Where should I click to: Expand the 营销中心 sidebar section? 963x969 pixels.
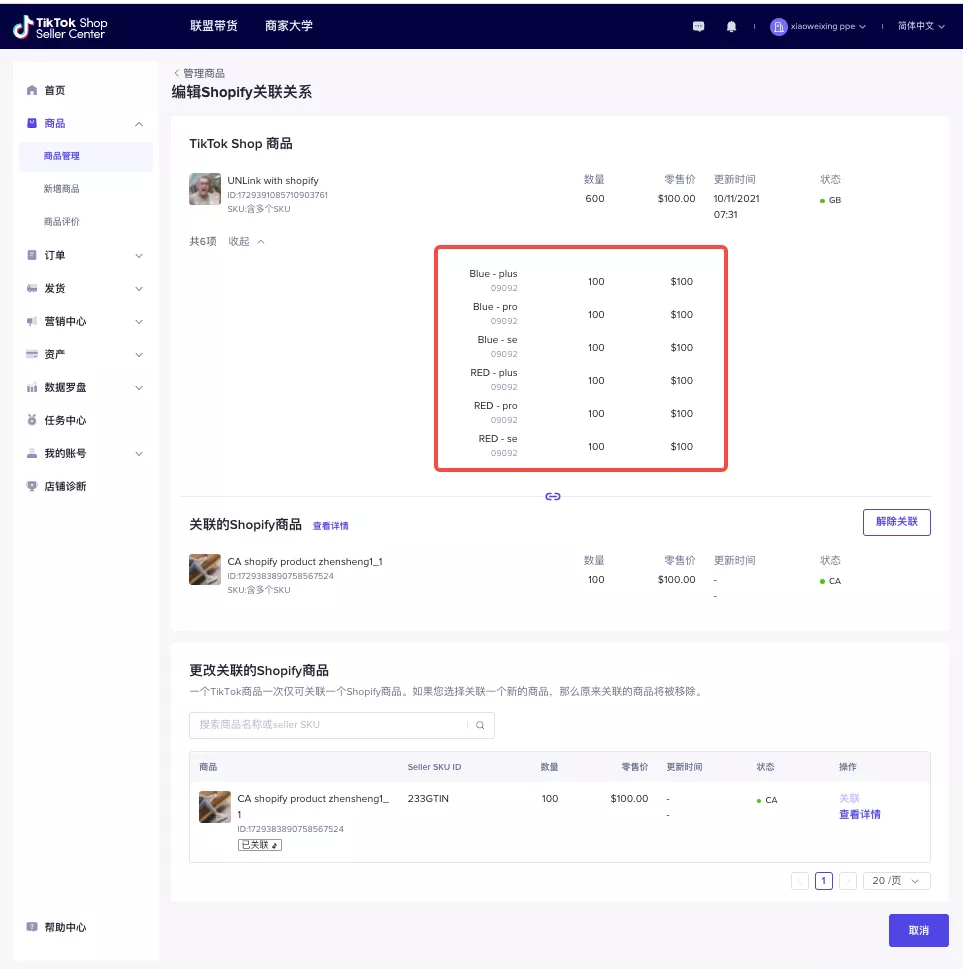pyautogui.click(x=139, y=322)
